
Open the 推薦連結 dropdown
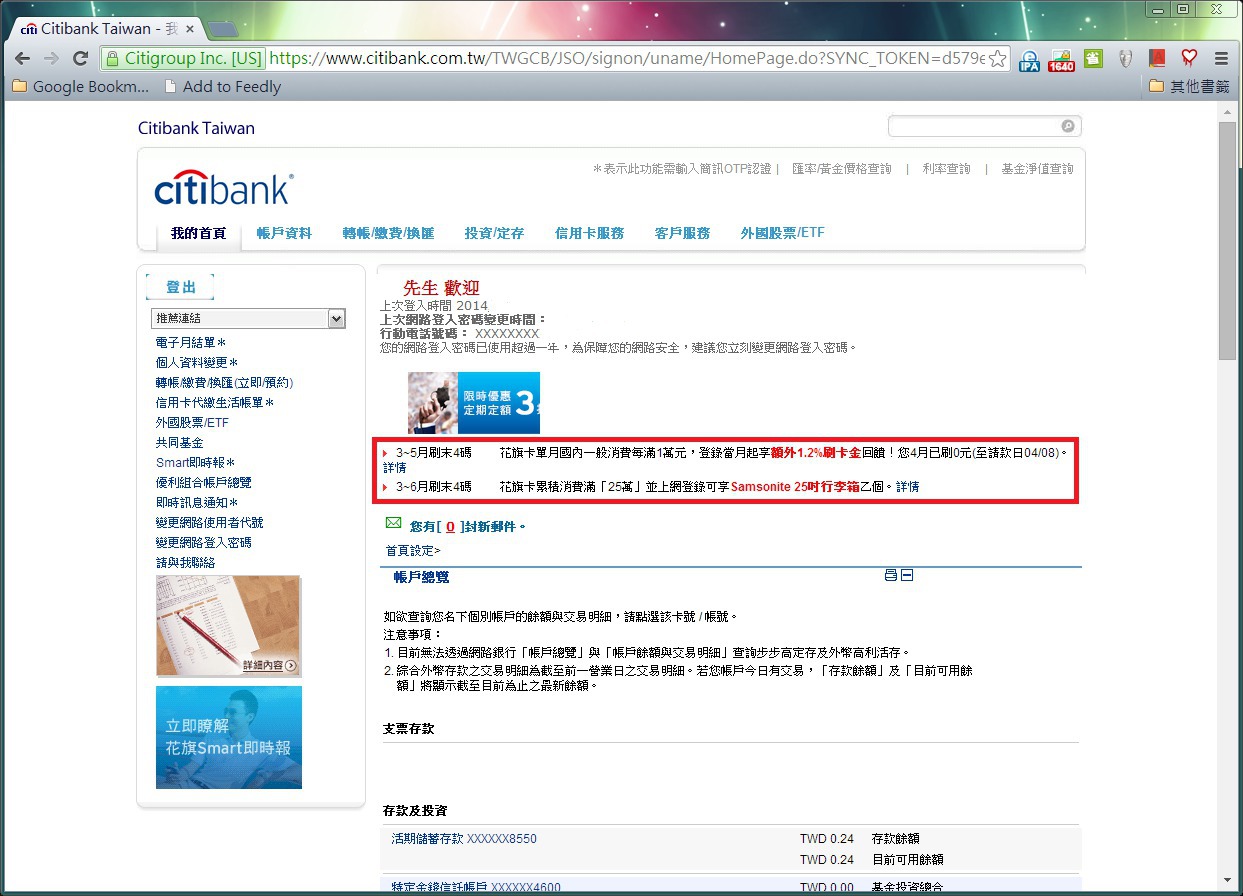248,318
